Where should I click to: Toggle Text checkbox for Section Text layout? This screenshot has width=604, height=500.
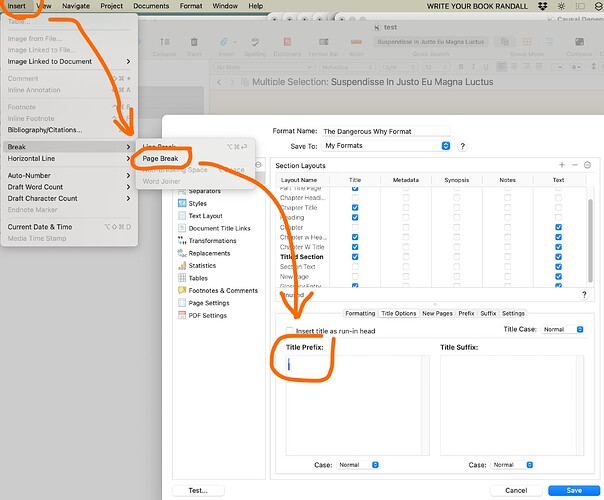click(x=558, y=267)
